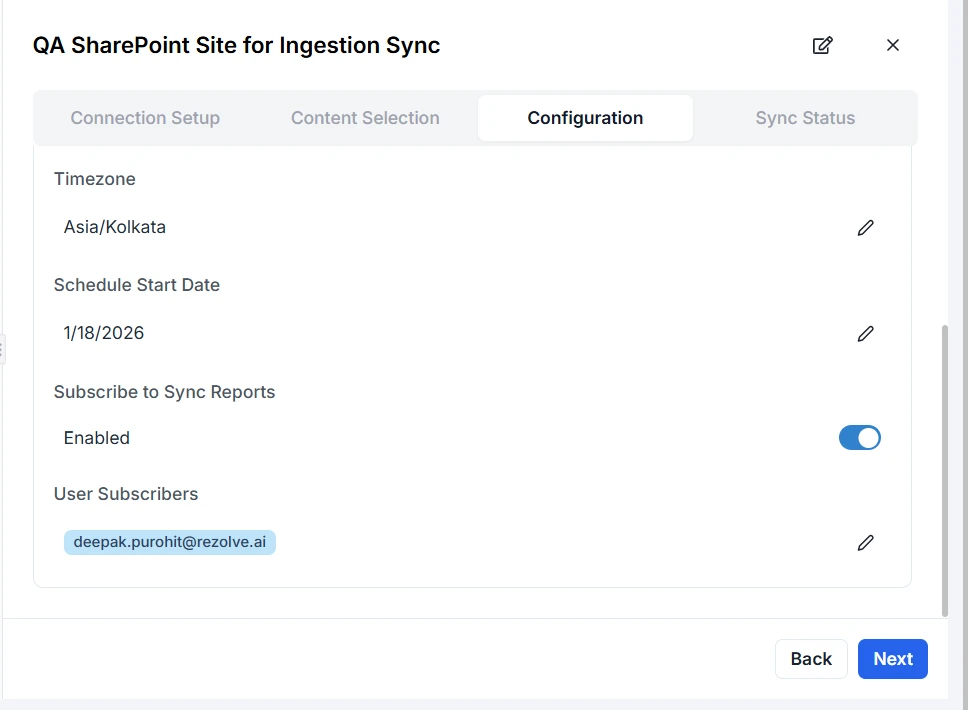Click the Subscribe to Sync Reports label
Screen dimensions: 968x710
pyautogui.click(x=164, y=392)
